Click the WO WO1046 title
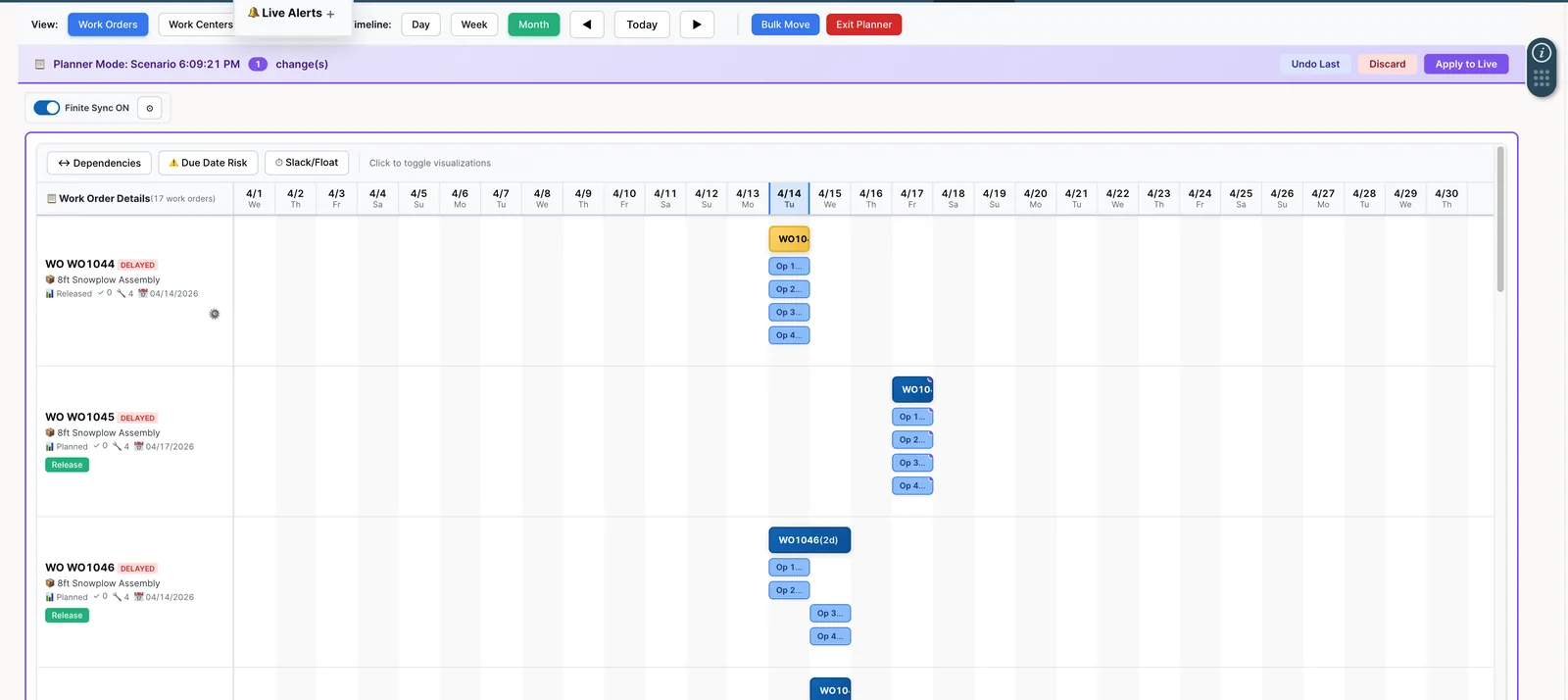The height and width of the screenshot is (700, 1568). [79, 568]
